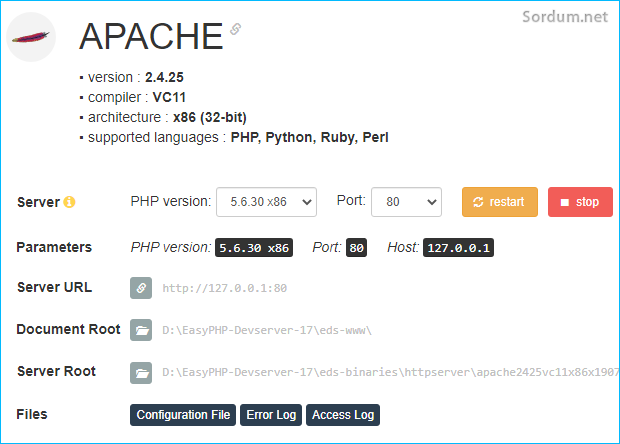Open the Configuration File
The height and width of the screenshot is (444, 620).
point(183,415)
